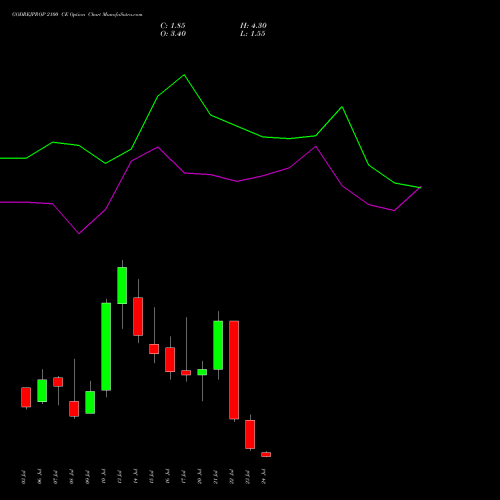Click the first red candlestick of the series
The height and width of the screenshot is (500, 500).
pyautogui.click(x=26, y=397)
